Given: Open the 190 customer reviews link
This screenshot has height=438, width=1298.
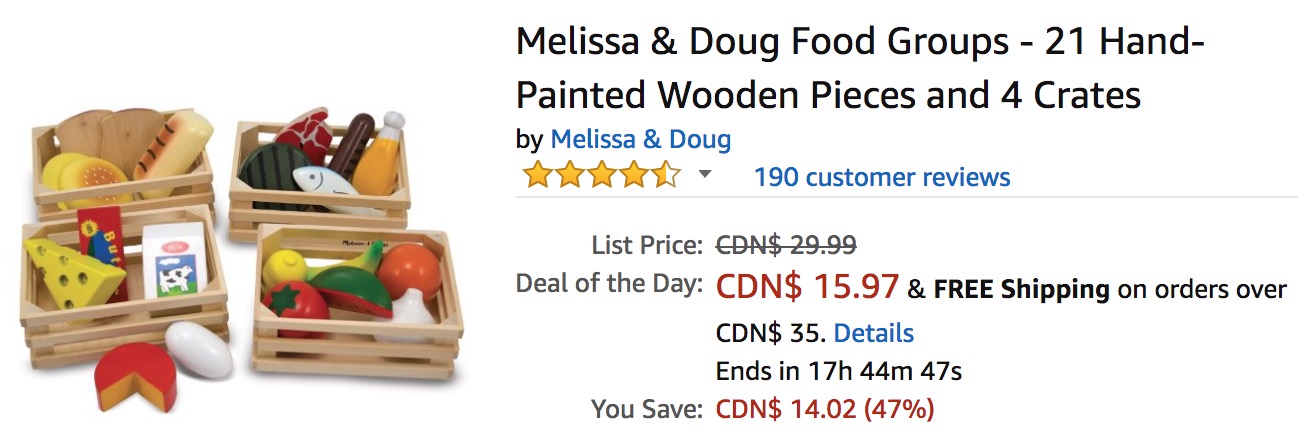Looking at the screenshot, I should coord(881,177).
